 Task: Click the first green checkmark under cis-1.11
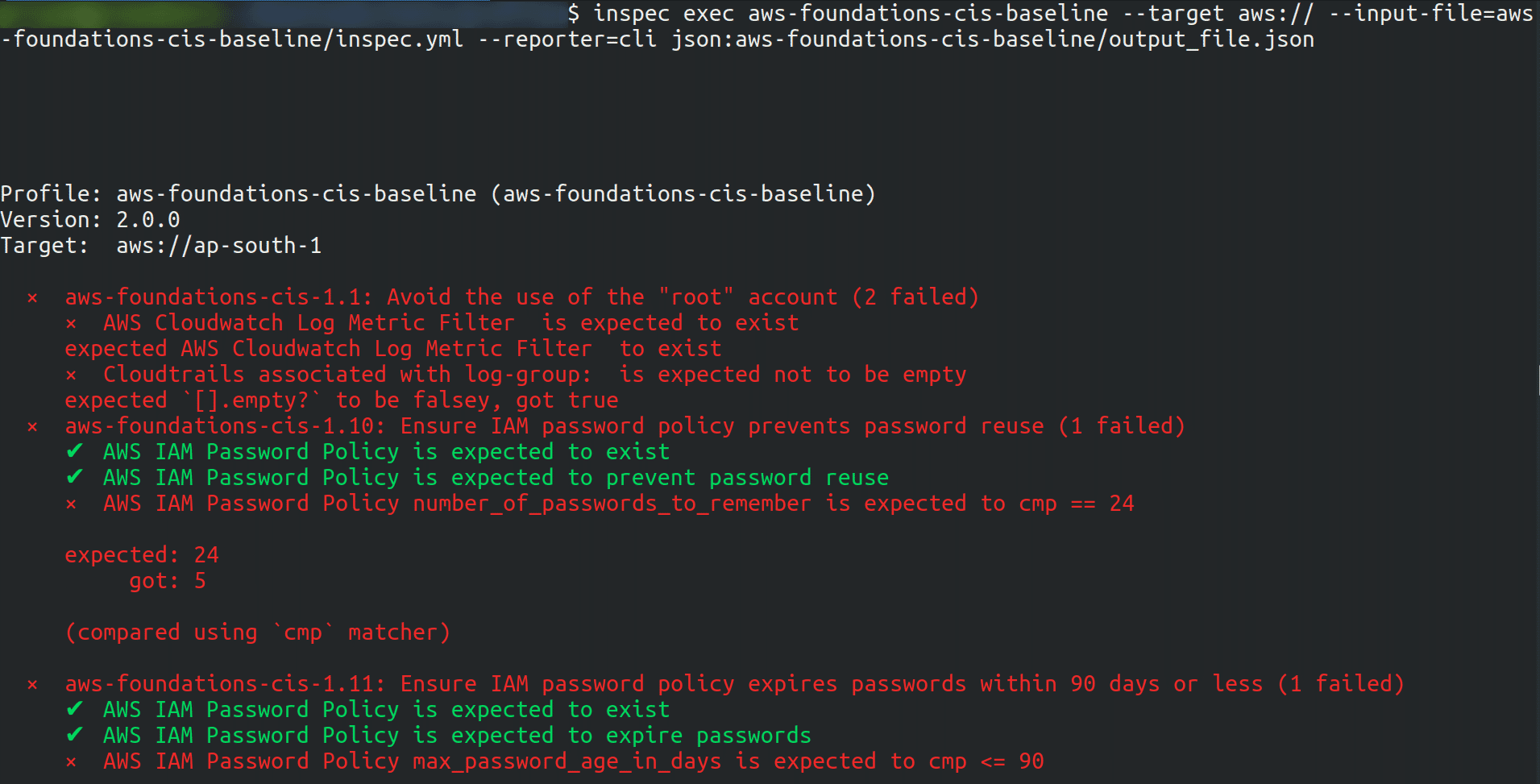pyautogui.click(x=74, y=709)
